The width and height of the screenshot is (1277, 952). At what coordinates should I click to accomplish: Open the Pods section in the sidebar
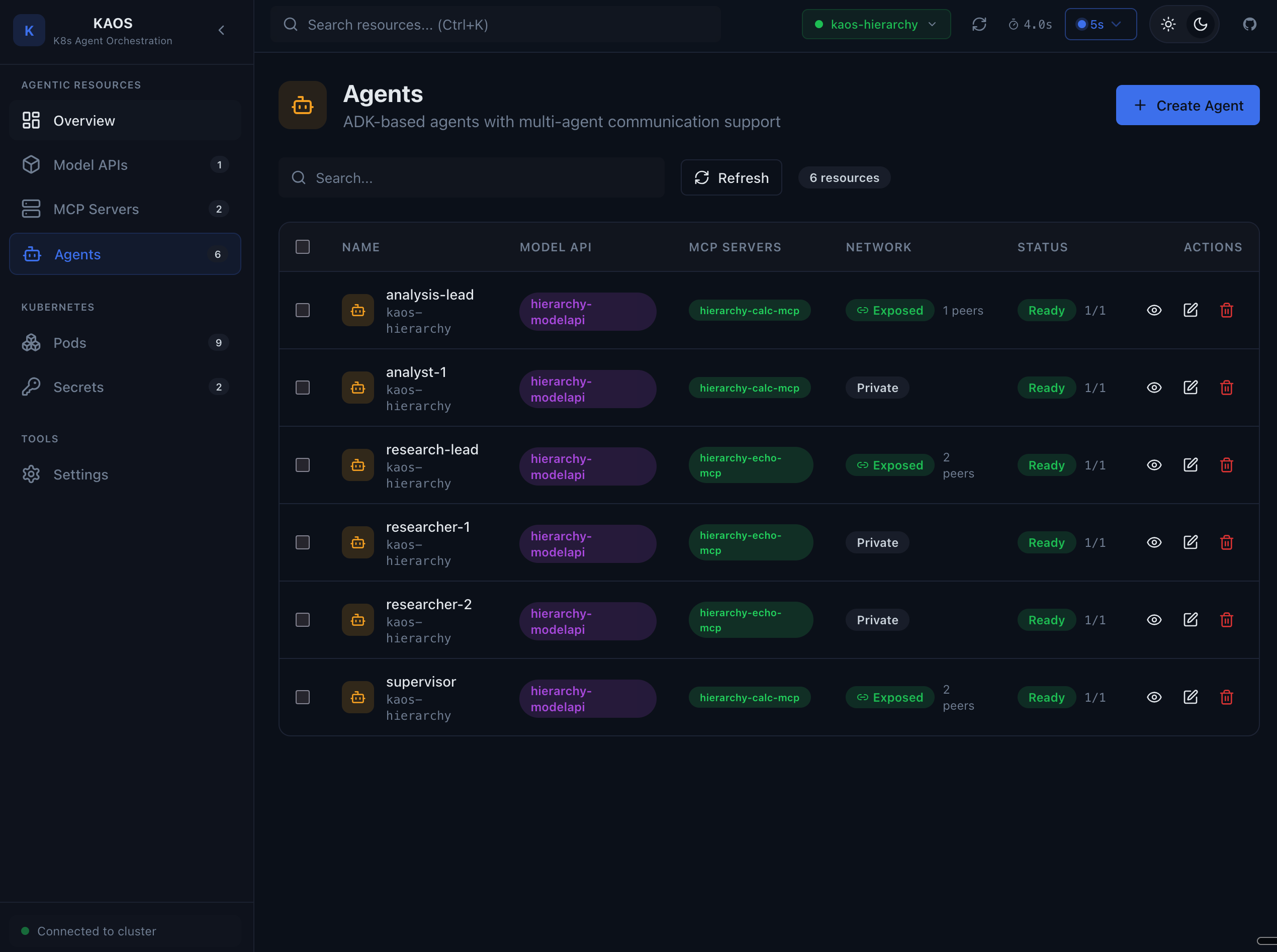pos(70,342)
